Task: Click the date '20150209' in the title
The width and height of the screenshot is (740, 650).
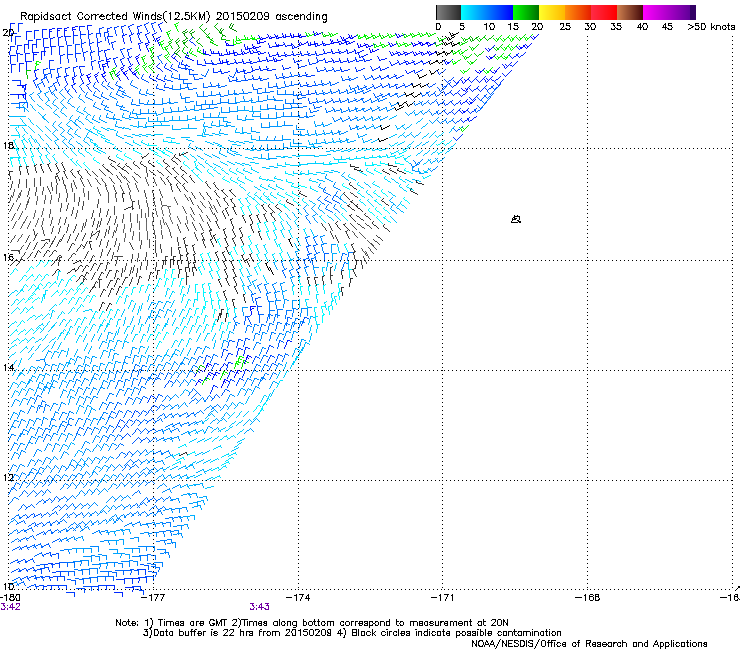Action: [243, 17]
